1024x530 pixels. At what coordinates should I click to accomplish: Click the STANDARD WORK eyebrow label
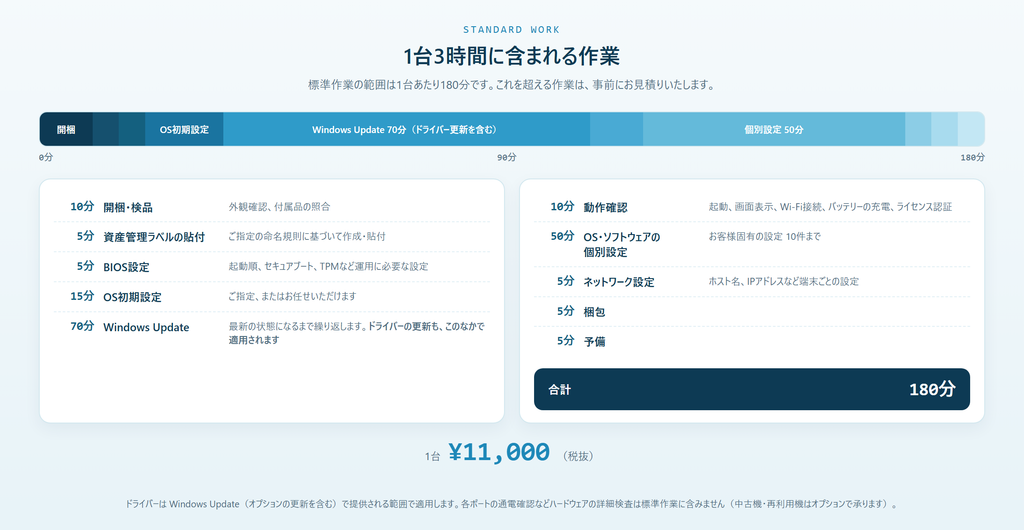(x=511, y=29)
